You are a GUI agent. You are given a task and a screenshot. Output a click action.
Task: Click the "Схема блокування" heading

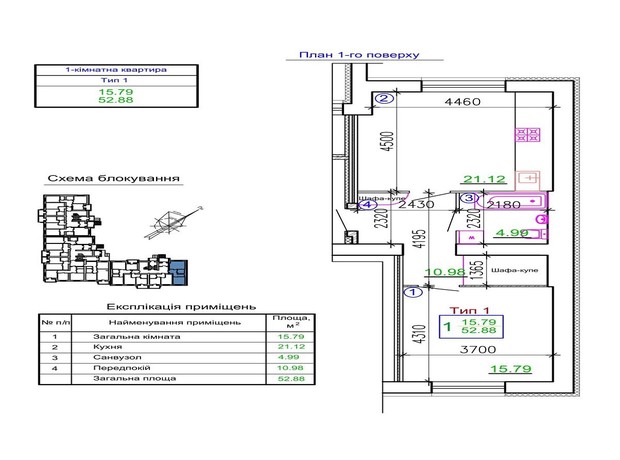[x=113, y=178]
